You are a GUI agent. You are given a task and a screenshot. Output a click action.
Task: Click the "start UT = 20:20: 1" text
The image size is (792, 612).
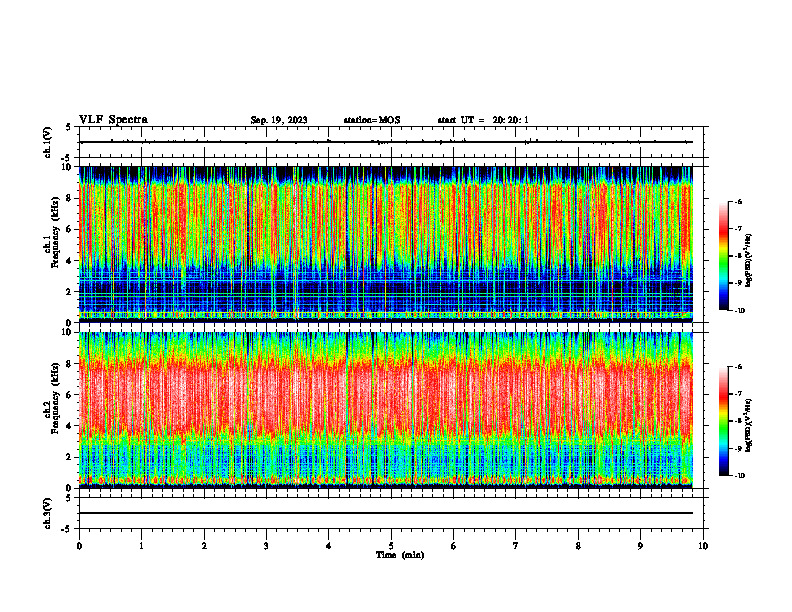pos(483,120)
